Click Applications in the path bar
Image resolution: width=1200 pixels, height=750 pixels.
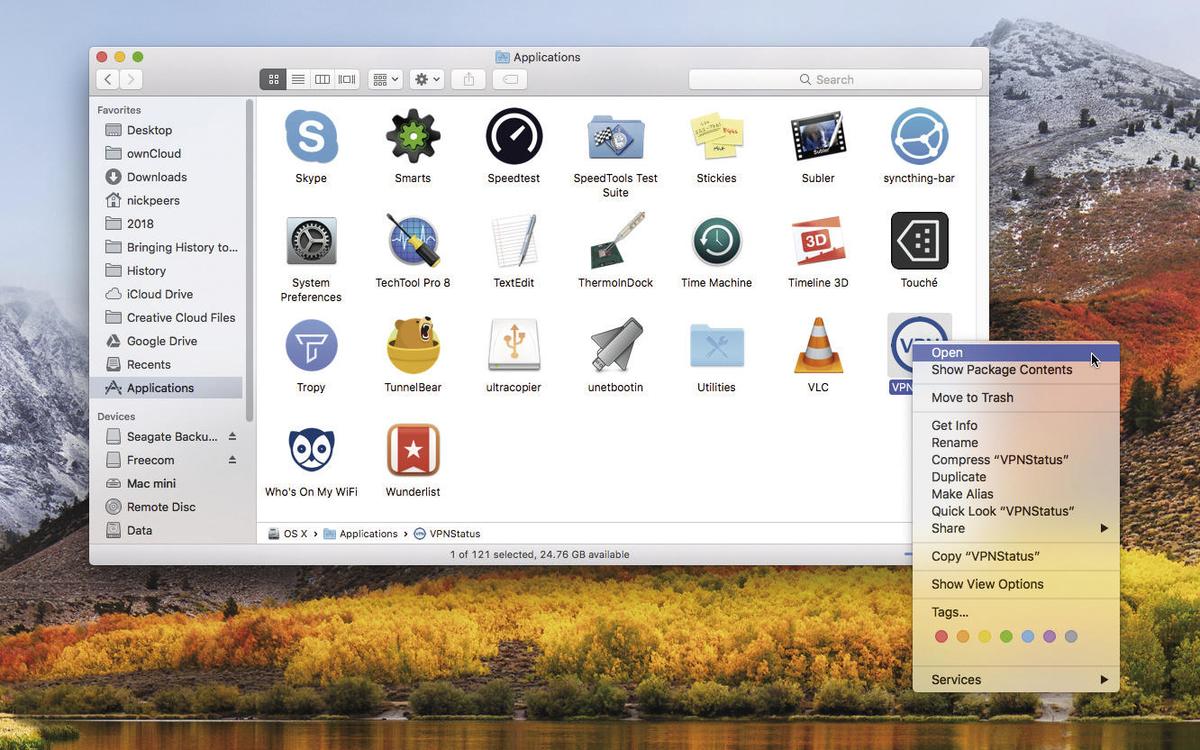point(360,534)
